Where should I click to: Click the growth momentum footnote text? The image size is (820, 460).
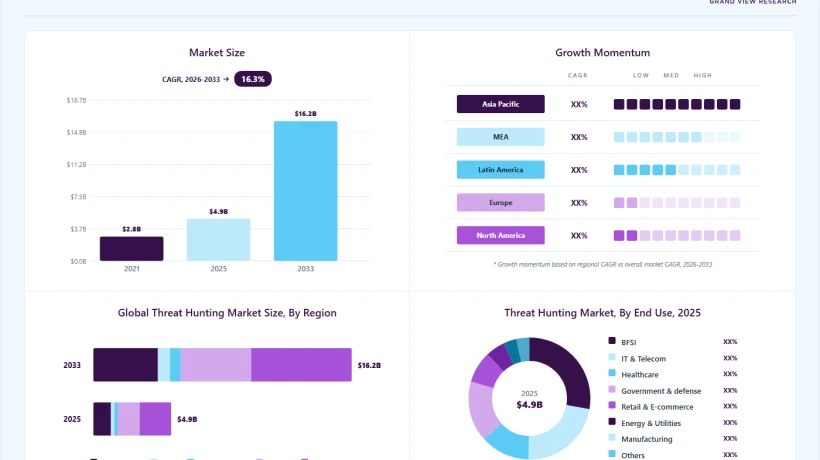[x=602, y=264]
